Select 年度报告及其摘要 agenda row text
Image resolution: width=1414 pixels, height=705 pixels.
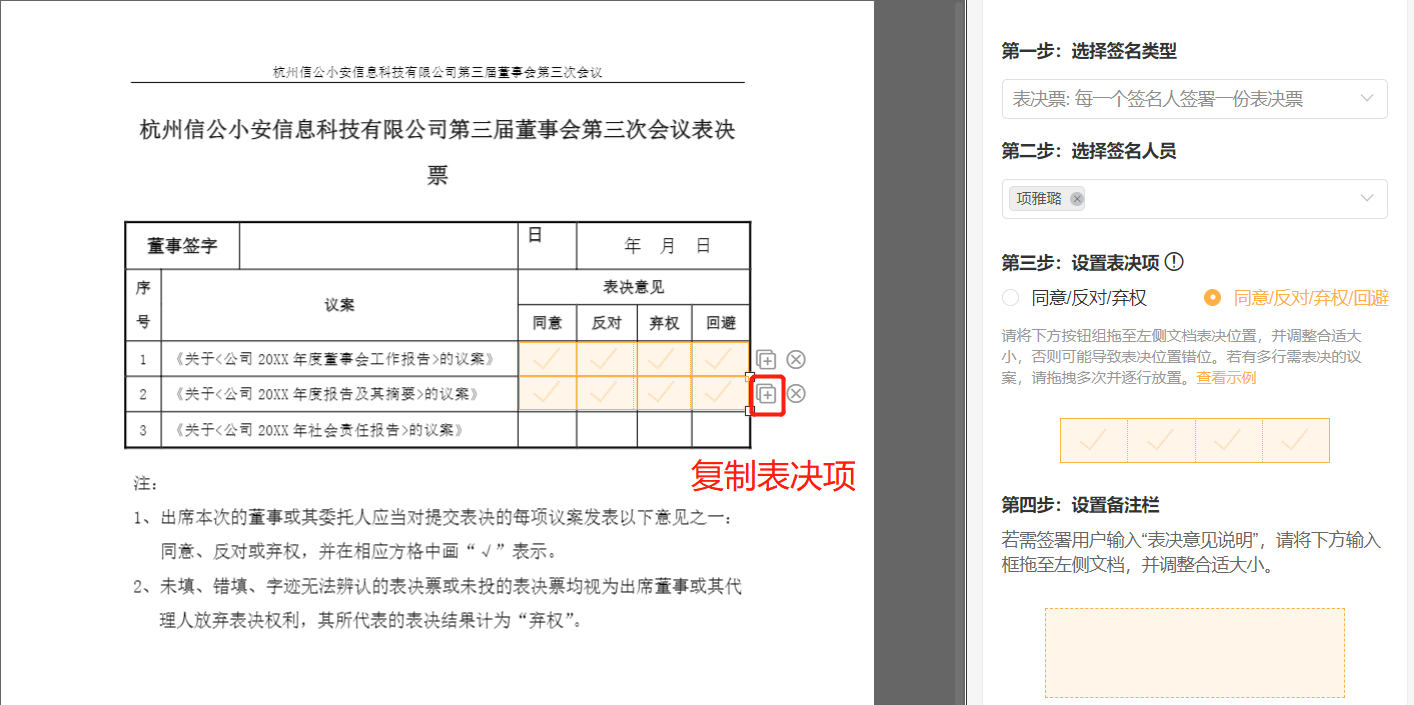326,394
